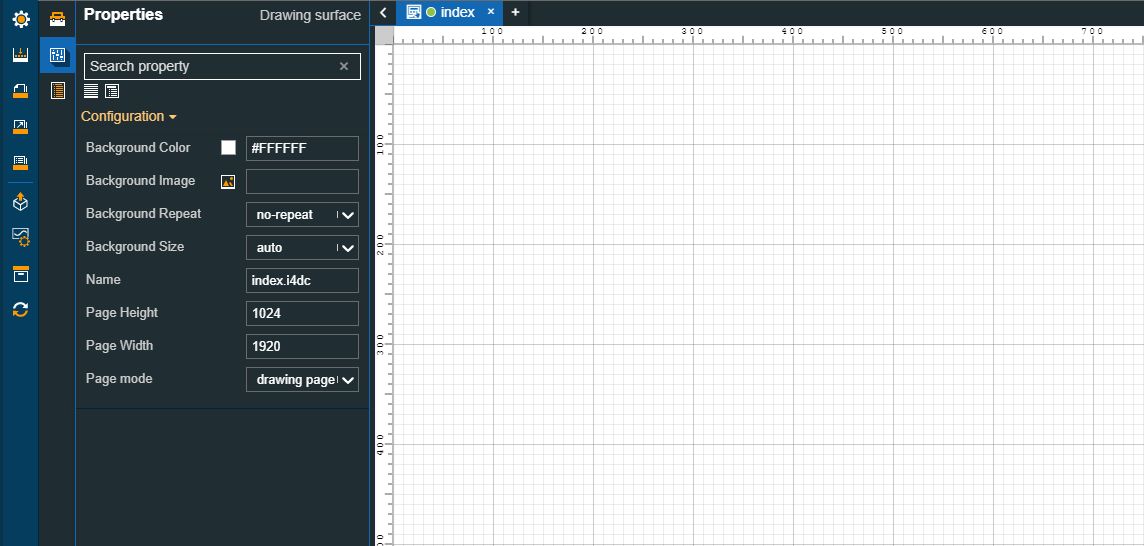Close the index tab
This screenshot has height=546, width=1144.
point(491,12)
